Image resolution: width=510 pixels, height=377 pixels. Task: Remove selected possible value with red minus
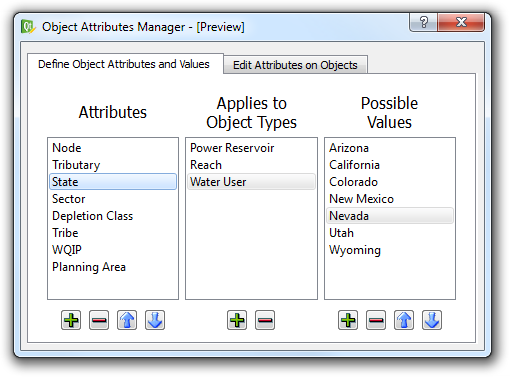(376, 320)
